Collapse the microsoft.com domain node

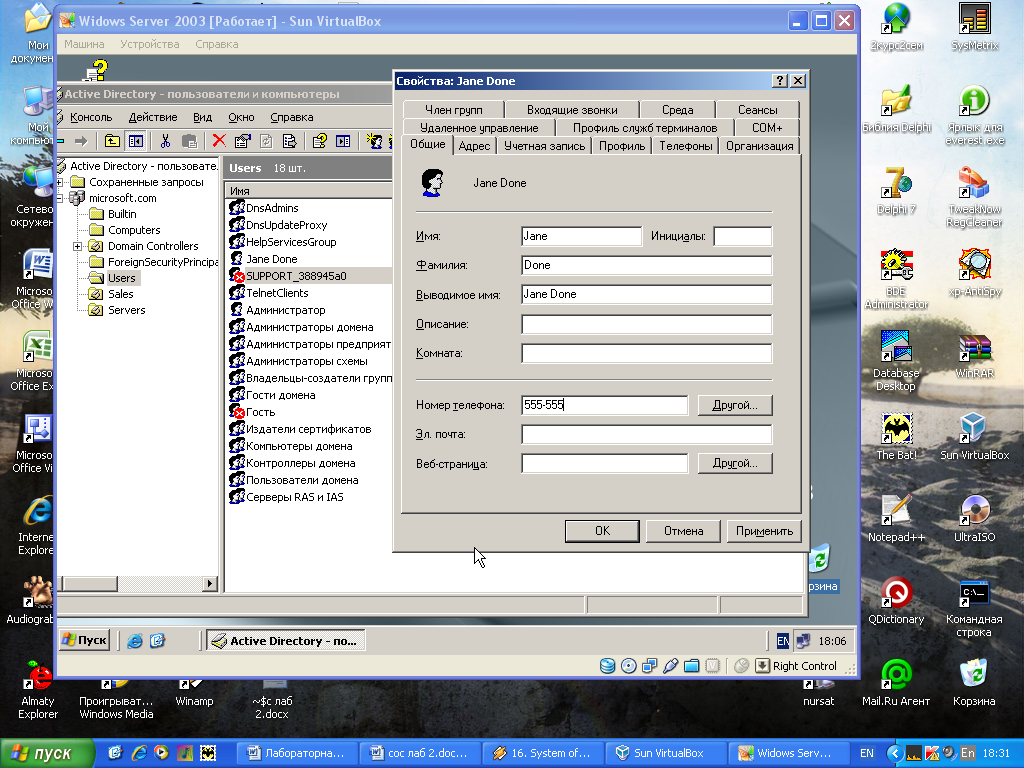pyautogui.click(x=59, y=198)
